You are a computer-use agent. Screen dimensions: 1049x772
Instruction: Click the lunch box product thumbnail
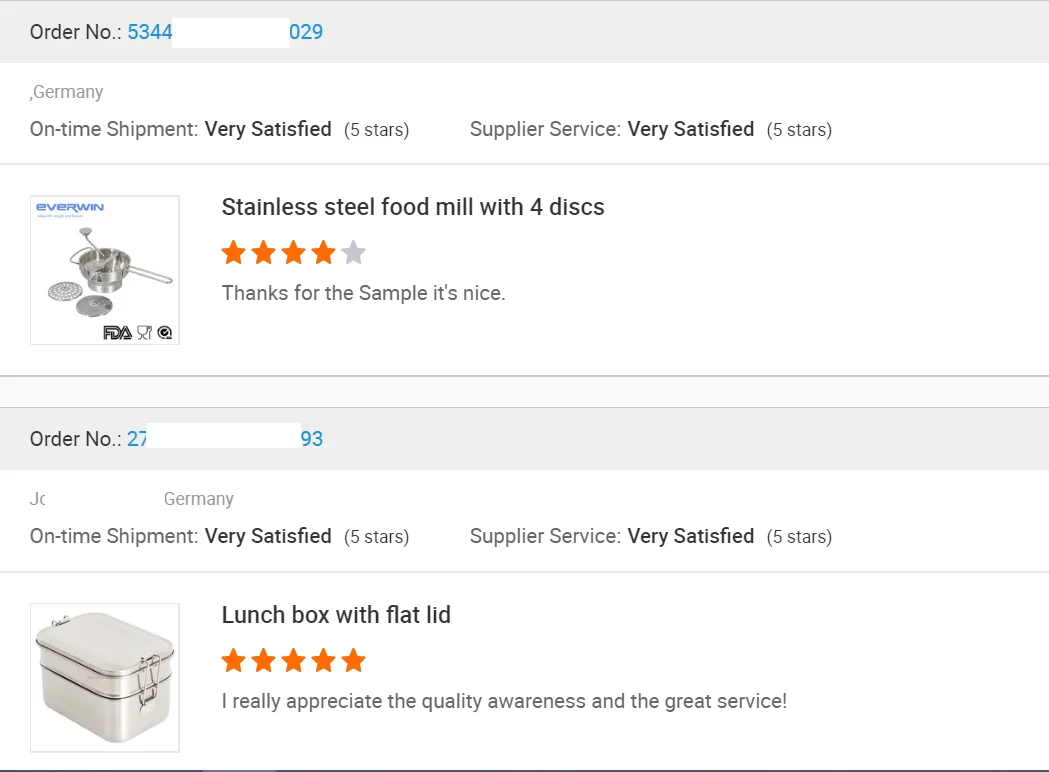105,677
